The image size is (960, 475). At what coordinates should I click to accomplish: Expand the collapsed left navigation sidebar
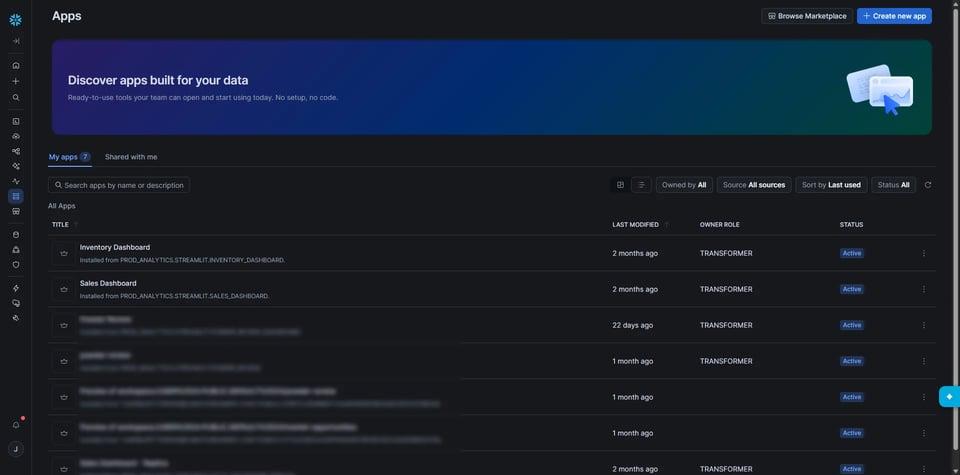tap(16, 41)
